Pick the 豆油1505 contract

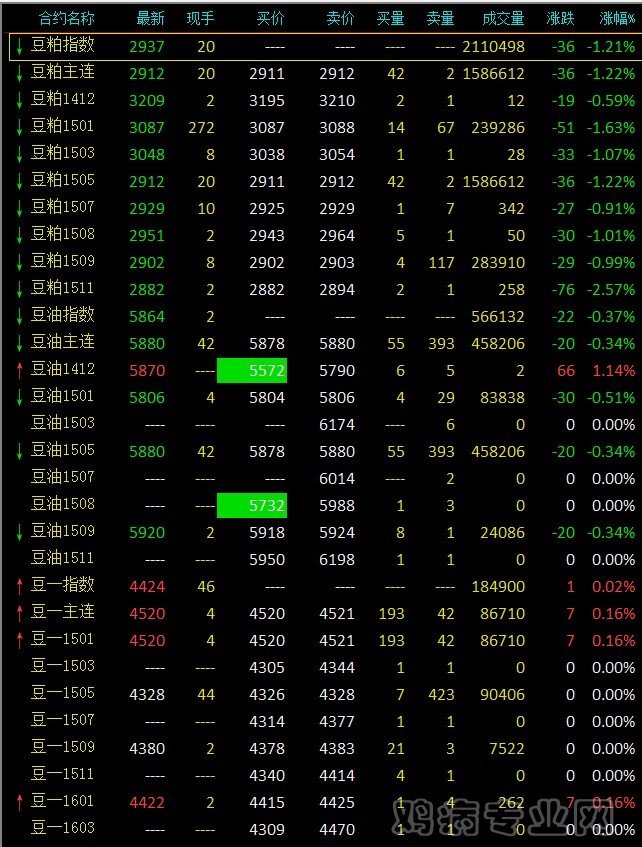pos(63,451)
